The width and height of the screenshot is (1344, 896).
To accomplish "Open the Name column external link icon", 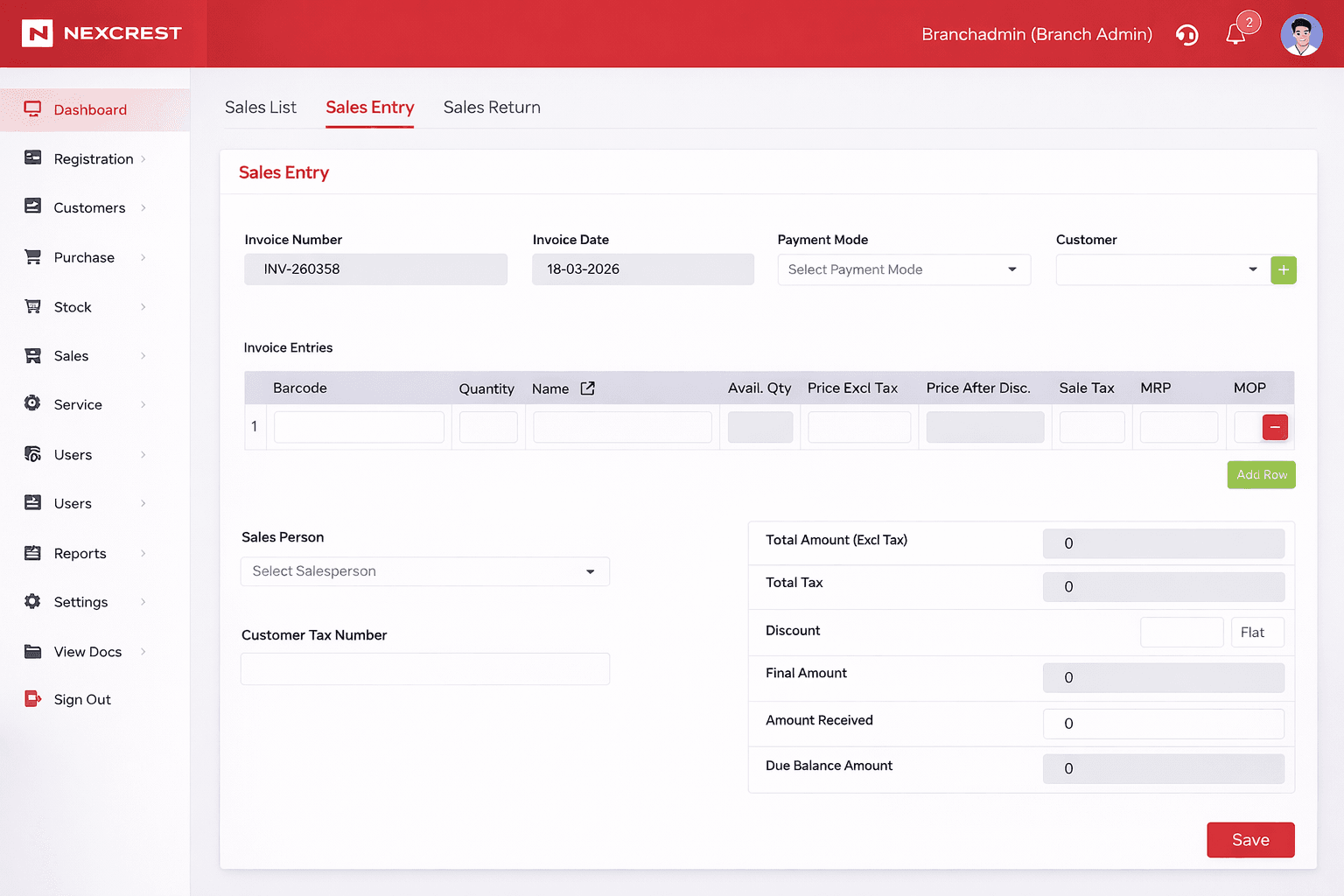I will coord(586,388).
